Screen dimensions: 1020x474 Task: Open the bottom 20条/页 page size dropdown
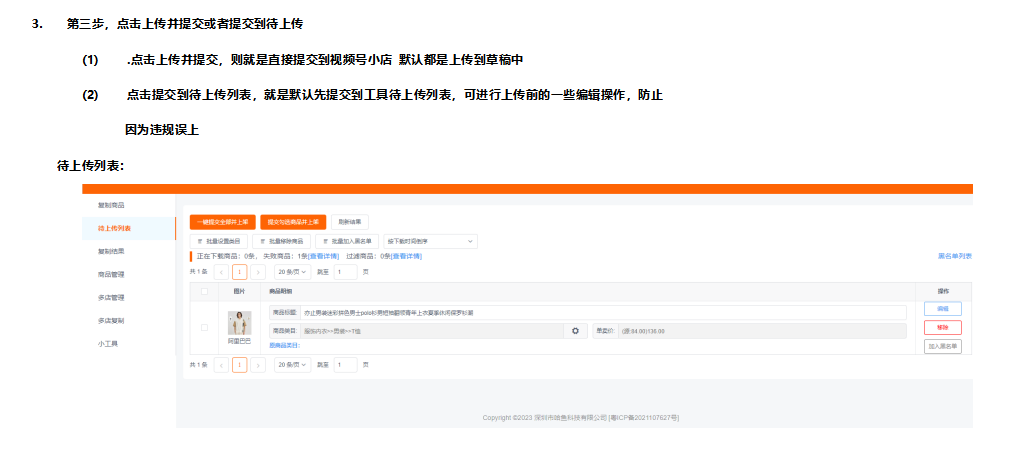pyautogui.click(x=290, y=365)
